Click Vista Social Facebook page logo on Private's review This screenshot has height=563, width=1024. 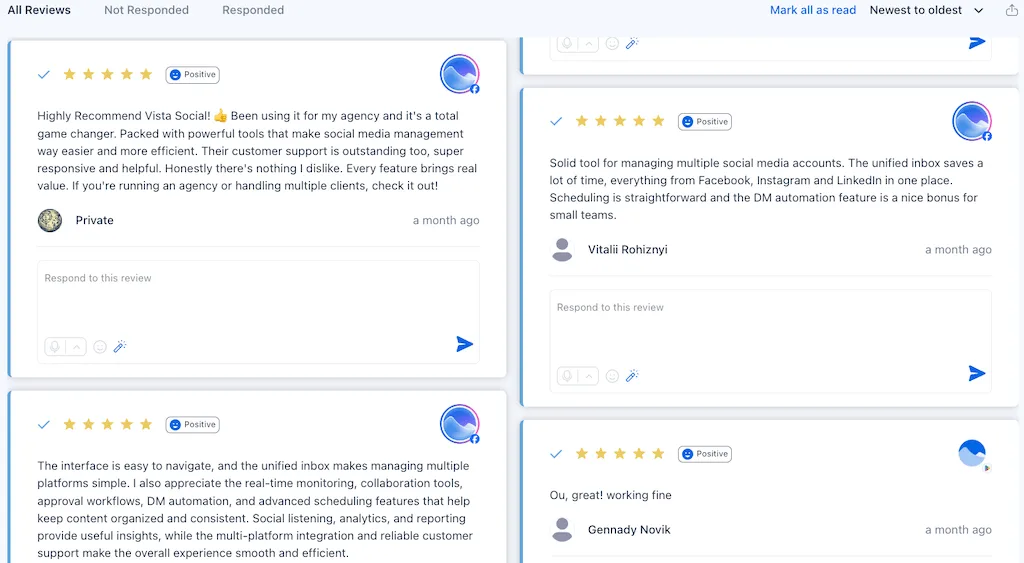tap(460, 74)
